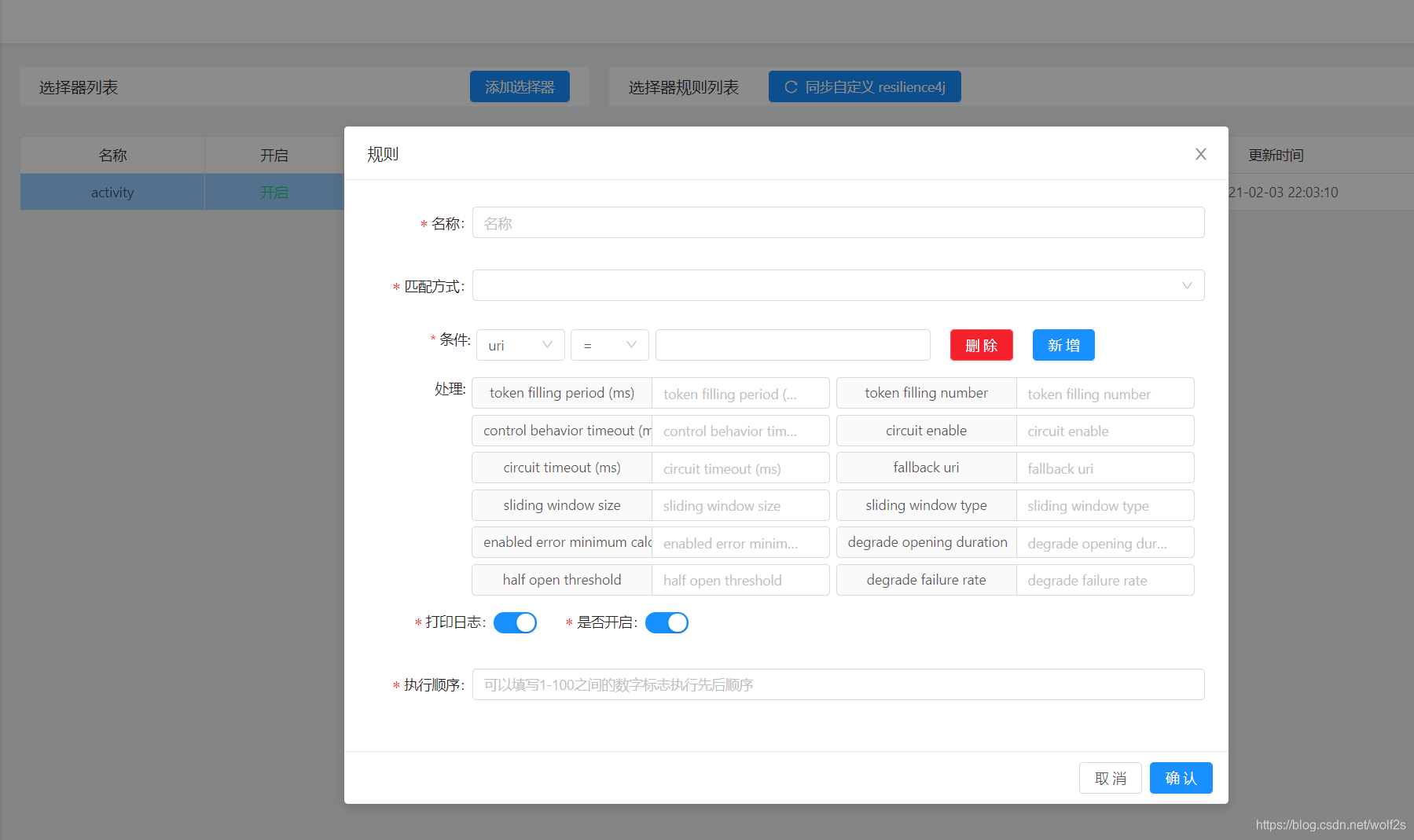The width and height of the screenshot is (1414, 840).
Task: Click the 取消 cancel button
Action: coord(1110,778)
